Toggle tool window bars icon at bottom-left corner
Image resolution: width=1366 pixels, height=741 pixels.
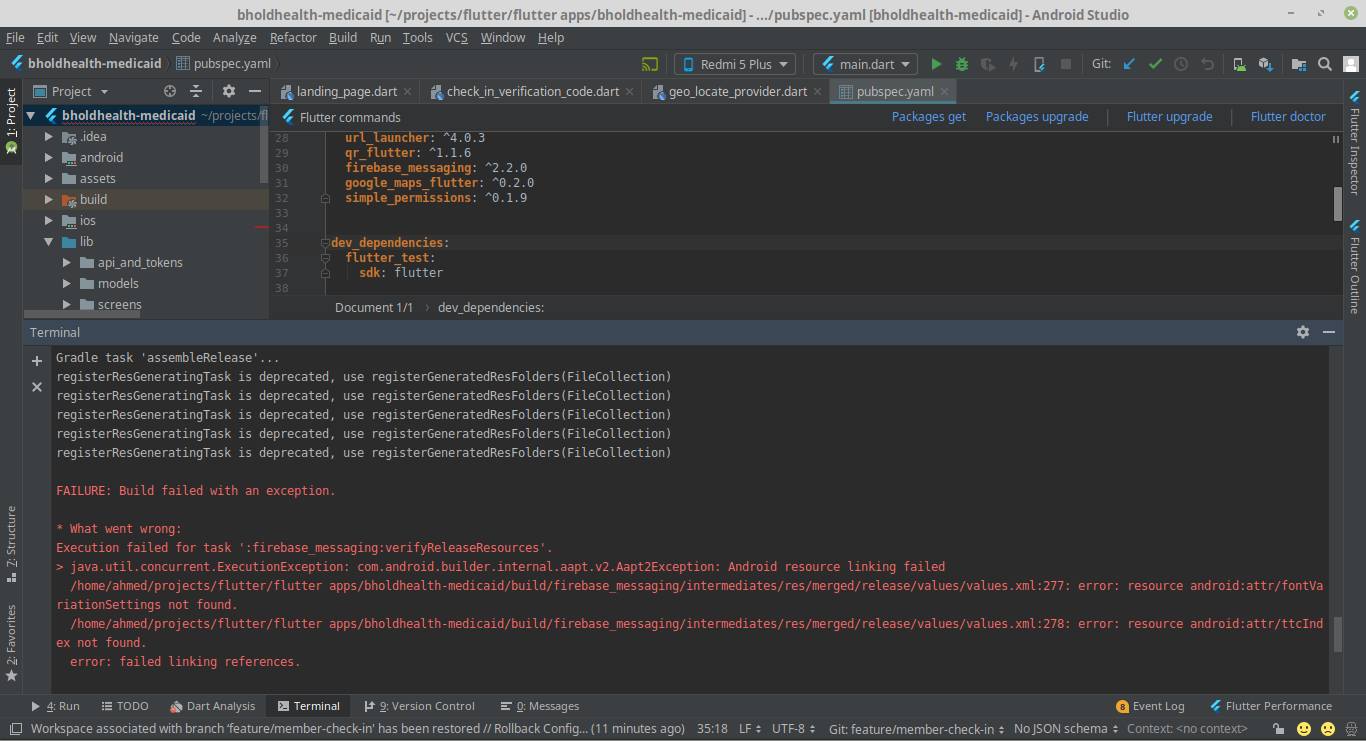(14, 729)
